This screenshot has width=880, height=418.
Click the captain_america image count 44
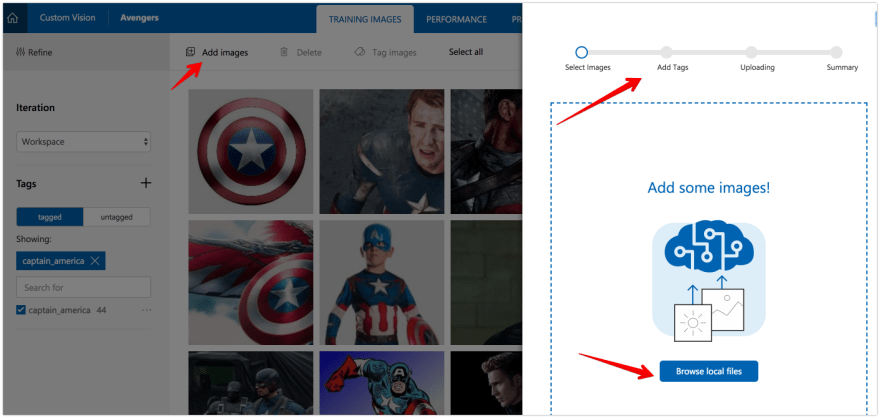102,310
